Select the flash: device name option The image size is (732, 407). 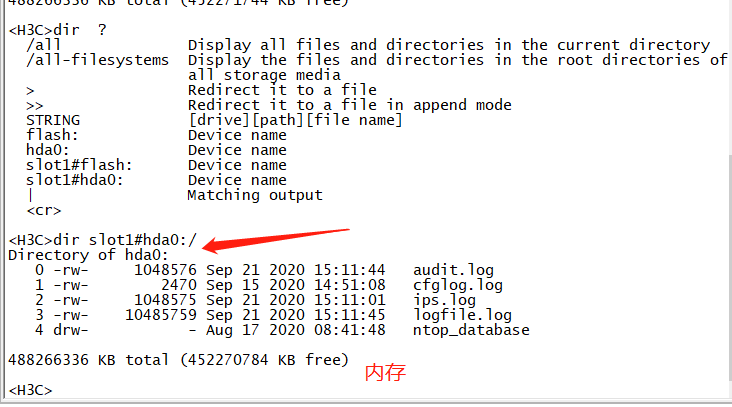point(52,135)
